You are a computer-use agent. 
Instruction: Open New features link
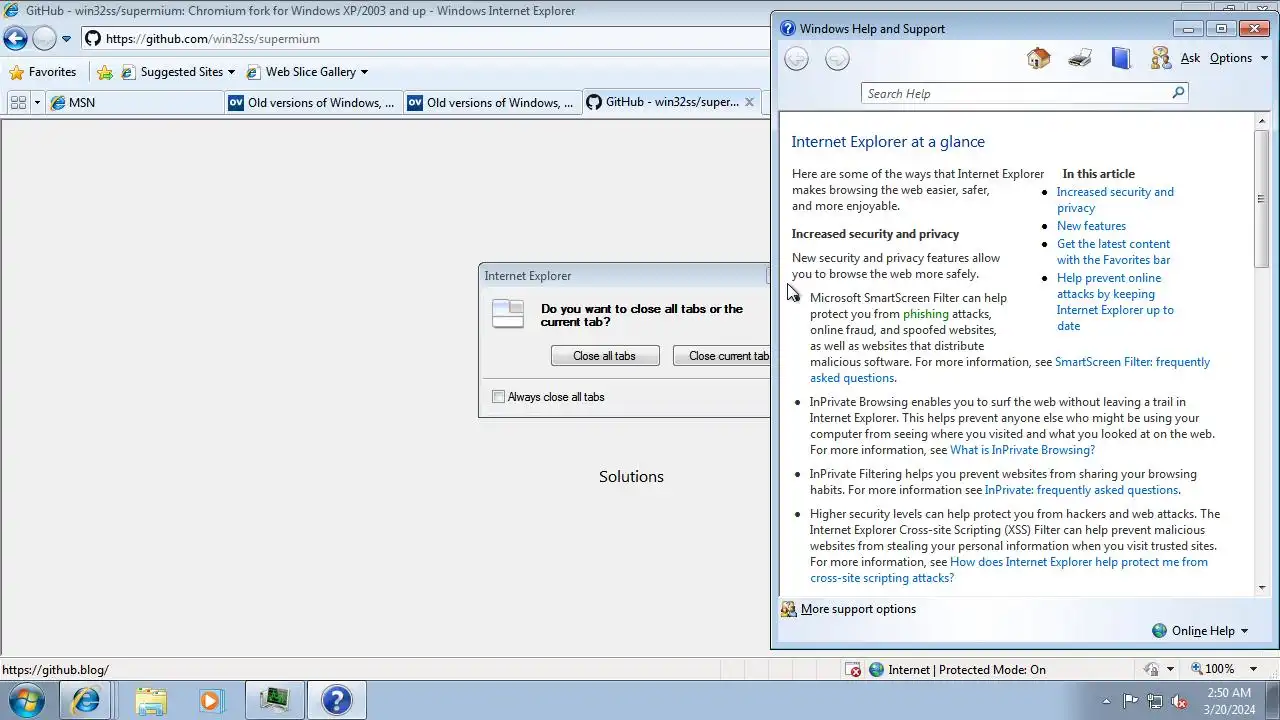[1091, 226]
